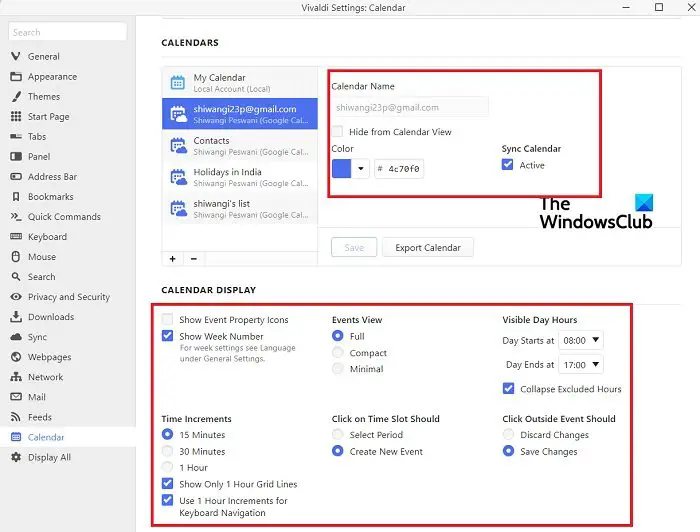Select the shiwangi23p@gmail.com calendar entry
The image size is (700, 532).
pyautogui.click(x=240, y=114)
